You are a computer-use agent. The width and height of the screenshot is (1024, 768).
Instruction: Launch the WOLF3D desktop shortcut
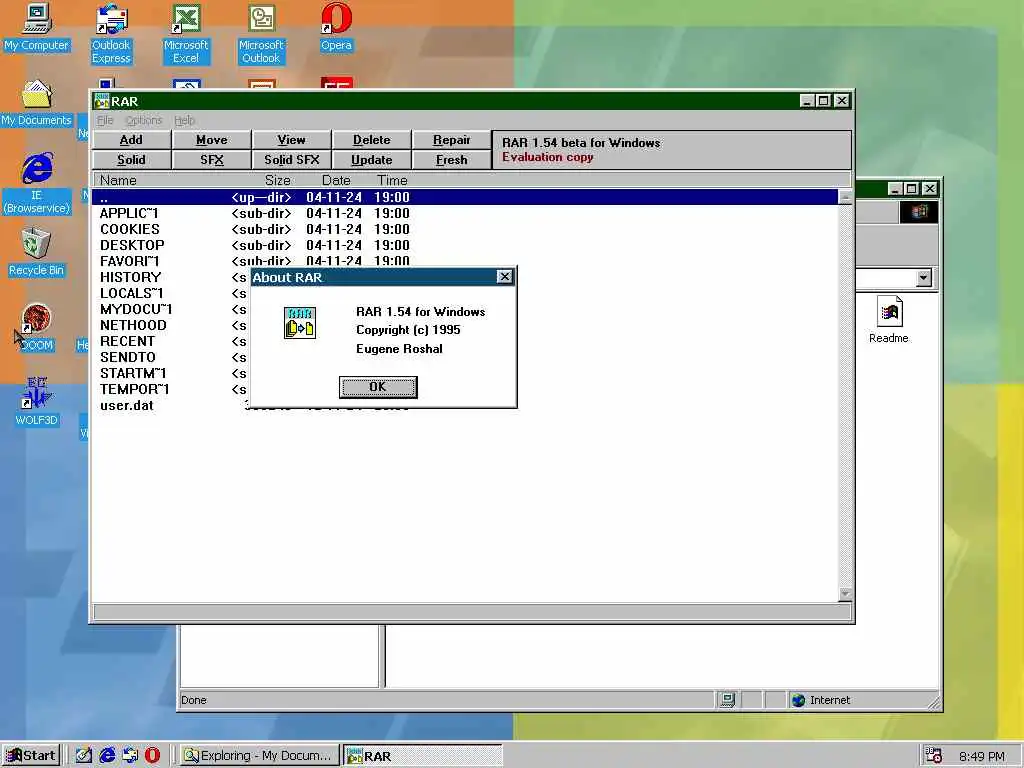point(37,402)
